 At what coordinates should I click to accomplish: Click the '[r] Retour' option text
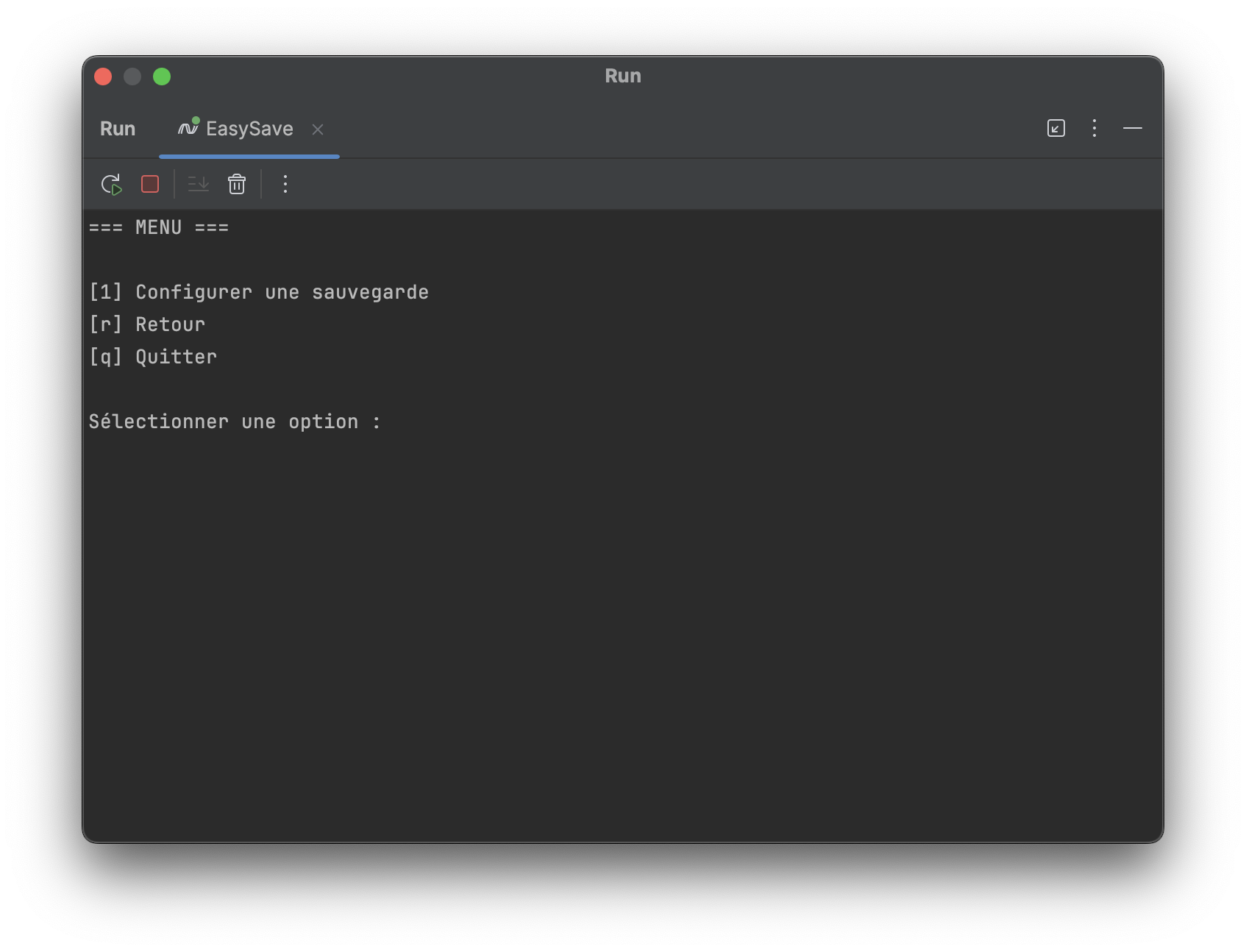pyautogui.click(x=146, y=324)
